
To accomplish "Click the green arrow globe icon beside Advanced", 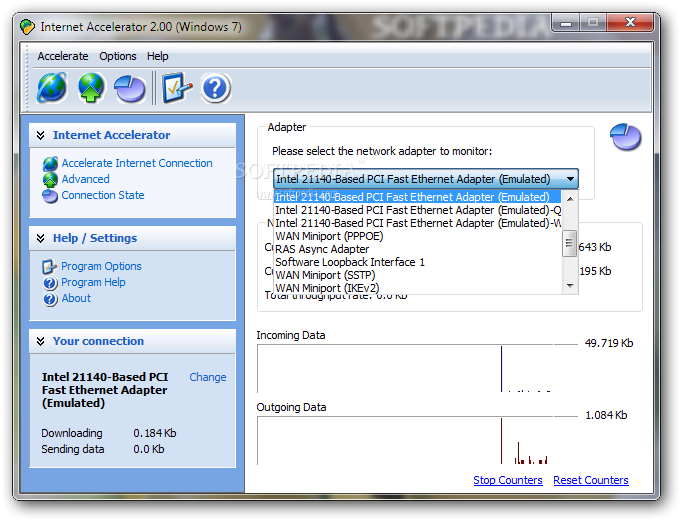I will click(x=50, y=180).
